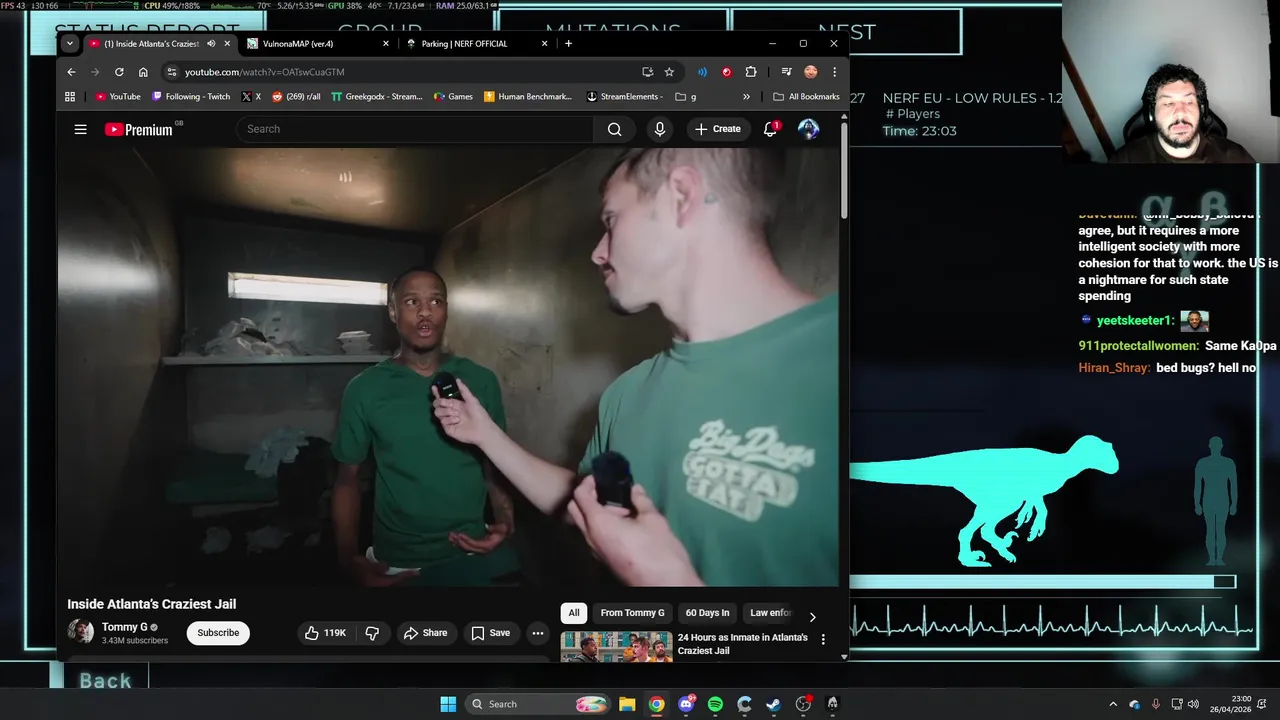Open Chrome media controls icon
This screenshot has height=720, width=1280.
[786, 72]
